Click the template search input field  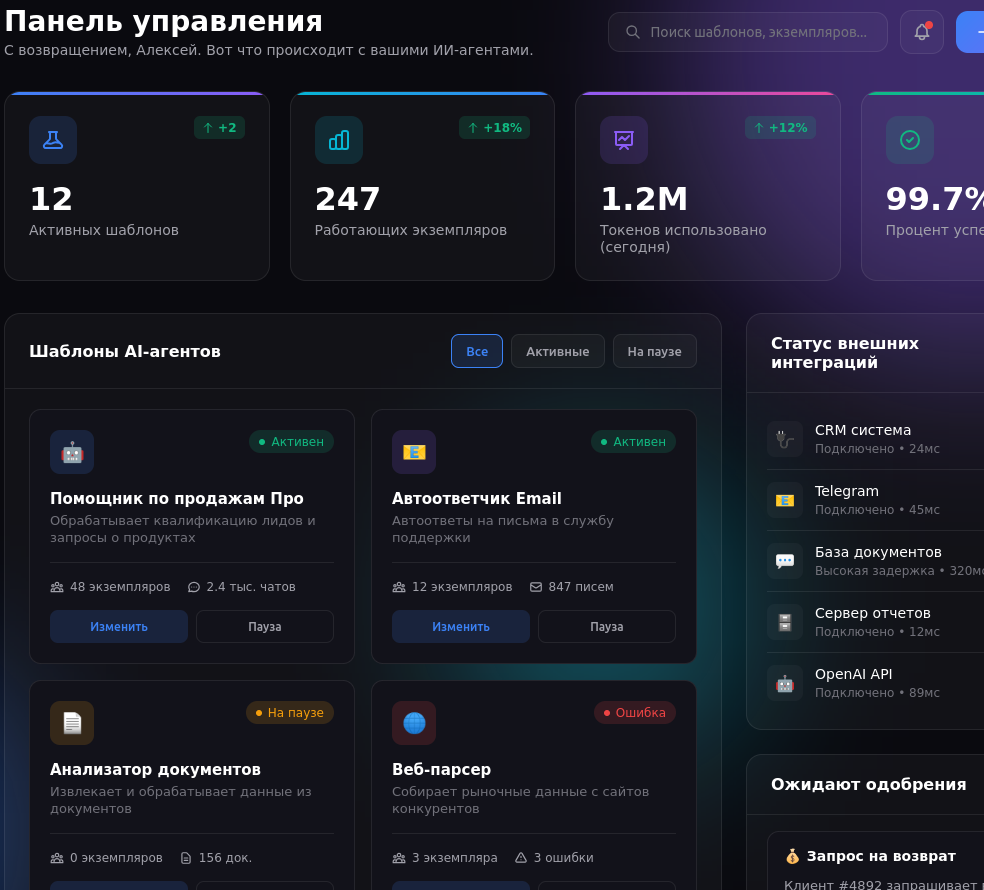748,31
